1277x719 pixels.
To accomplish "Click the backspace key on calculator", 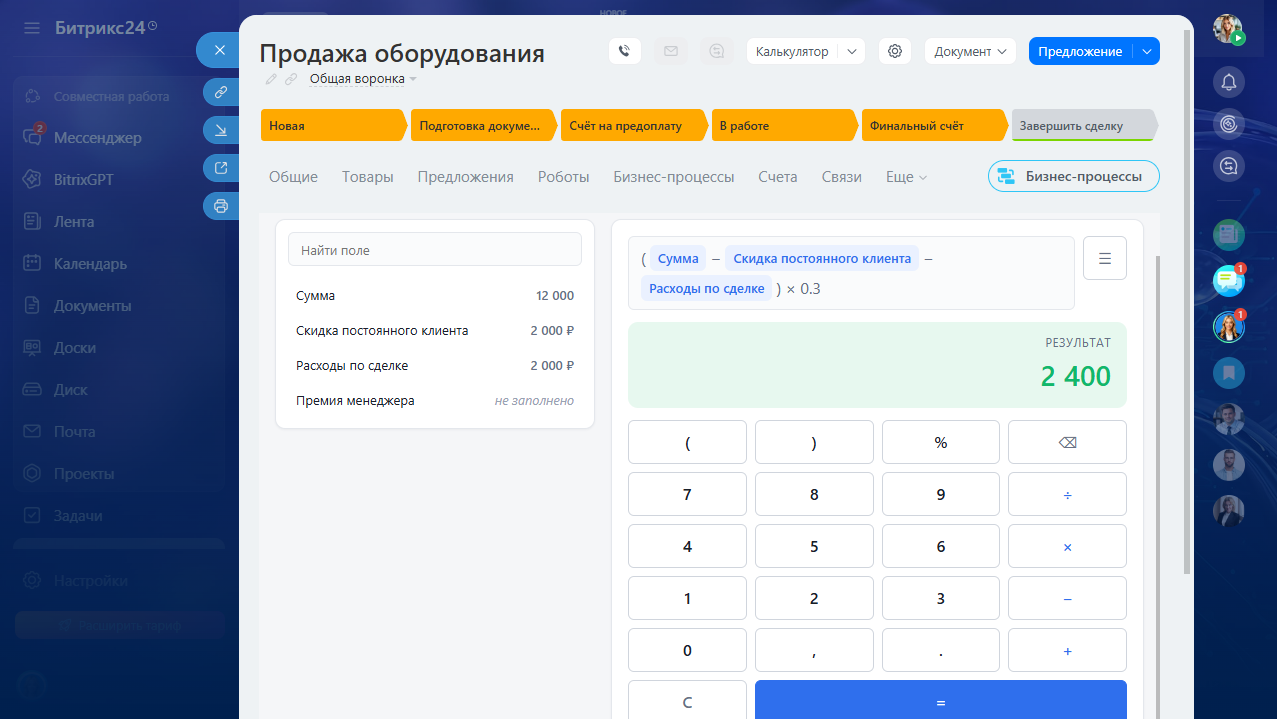I will pyautogui.click(x=1067, y=442).
